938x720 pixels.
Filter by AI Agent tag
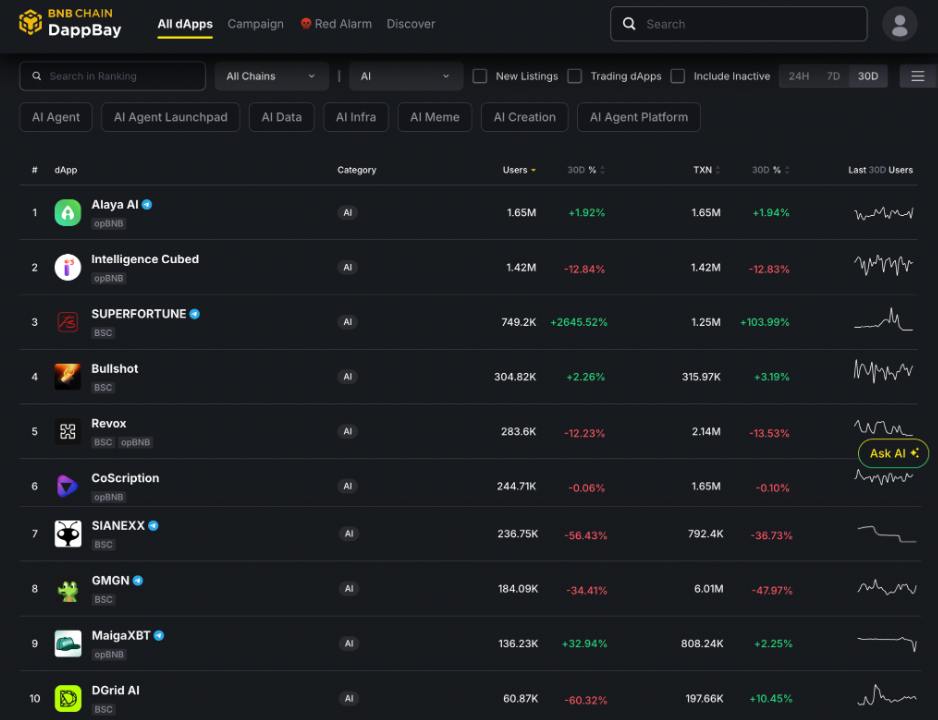[x=56, y=117]
